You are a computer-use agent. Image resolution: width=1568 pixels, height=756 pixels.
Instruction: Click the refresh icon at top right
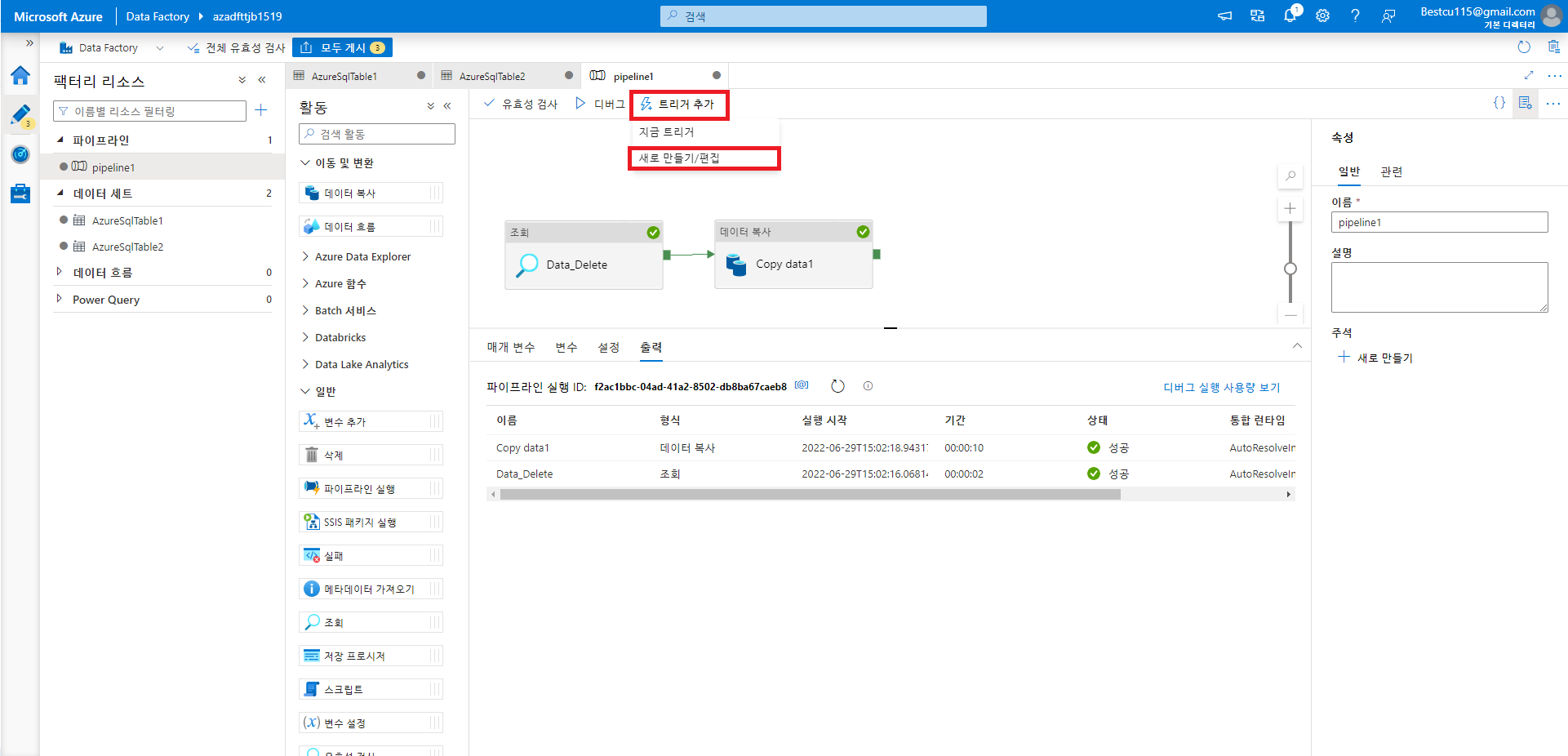pos(1523,47)
